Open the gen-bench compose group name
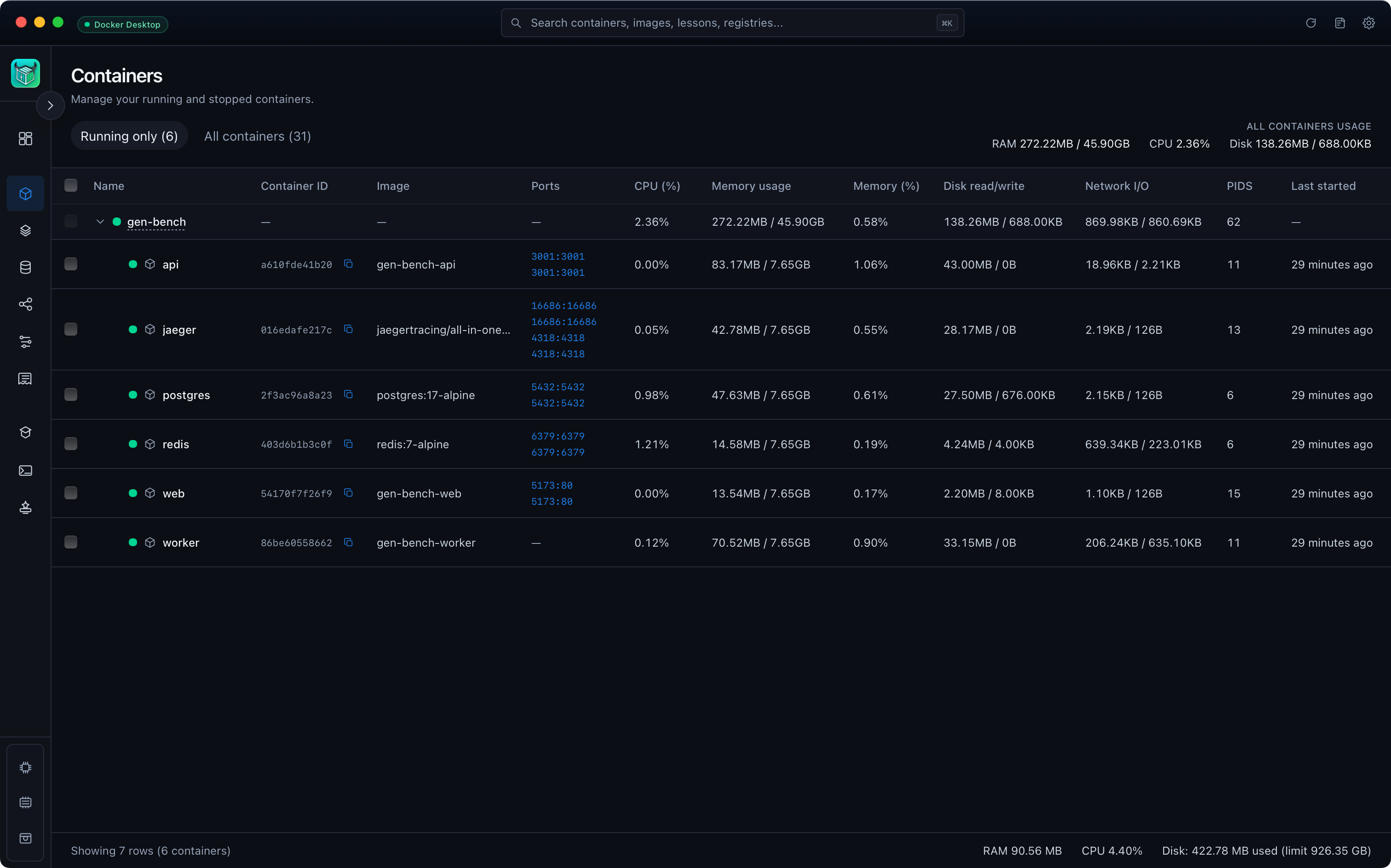Screen dimensions: 1391x868 [156, 222]
